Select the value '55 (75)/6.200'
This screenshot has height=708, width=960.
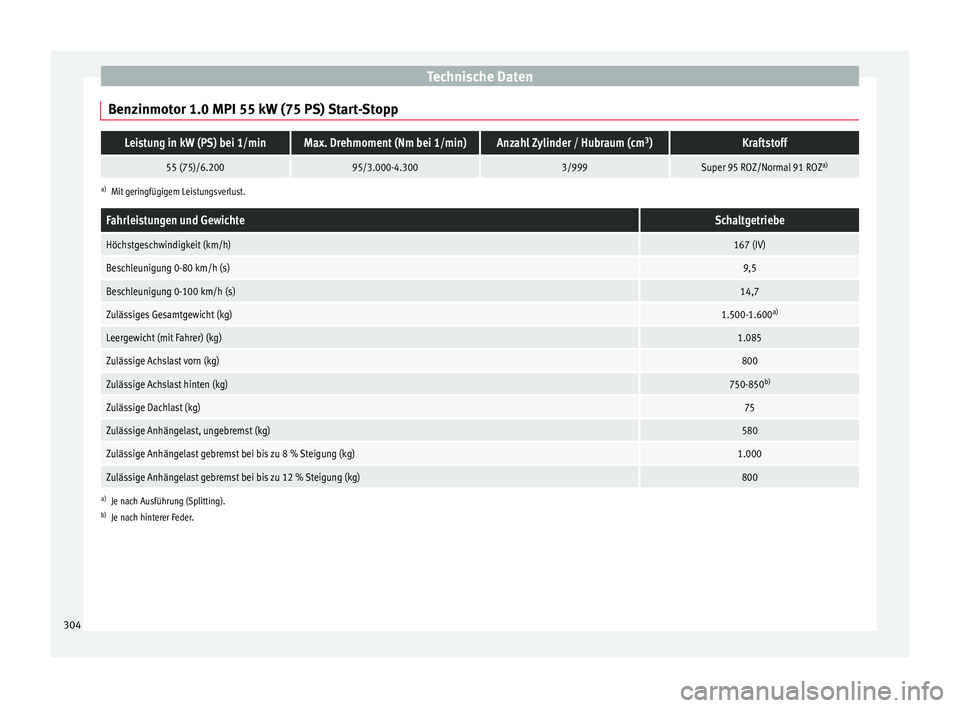(x=195, y=167)
